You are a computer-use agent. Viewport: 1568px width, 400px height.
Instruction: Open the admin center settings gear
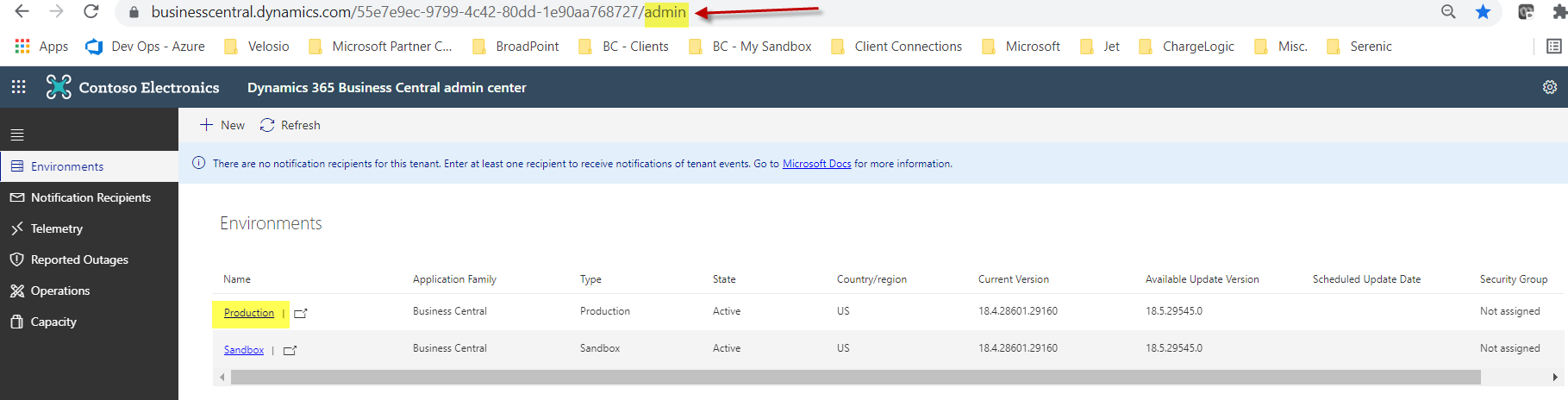tap(1549, 87)
